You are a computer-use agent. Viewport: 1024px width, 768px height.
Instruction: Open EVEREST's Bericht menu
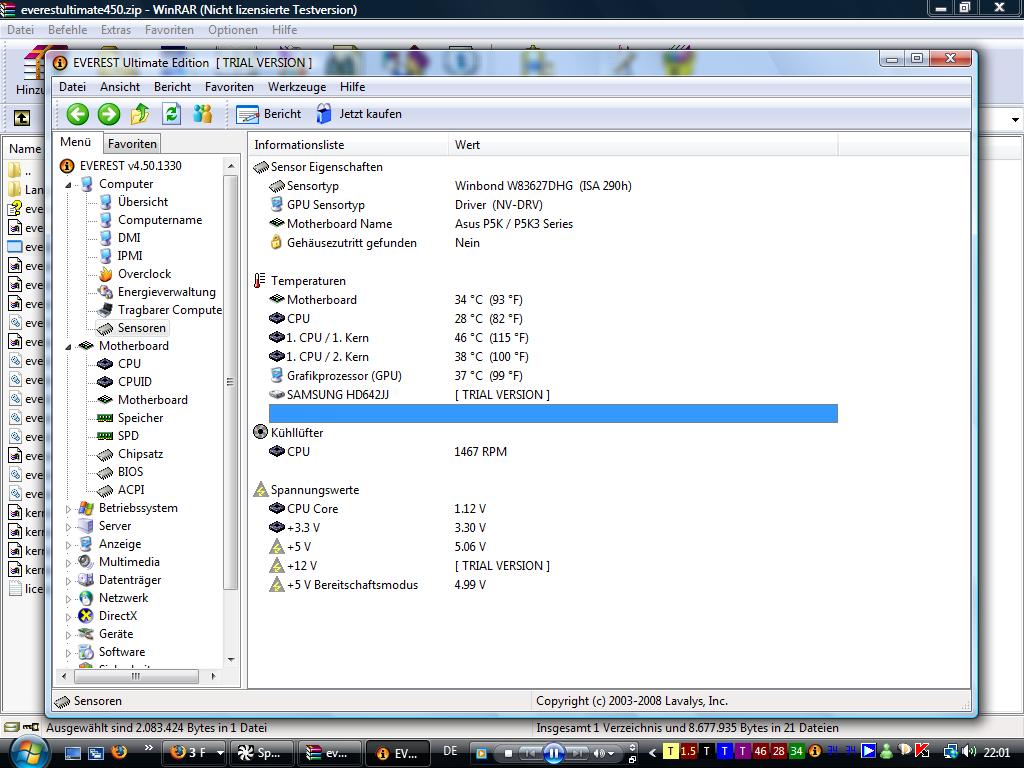(172, 87)
